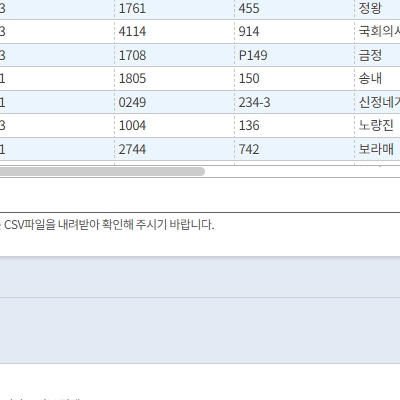Select cell value 136

point(249,126)
